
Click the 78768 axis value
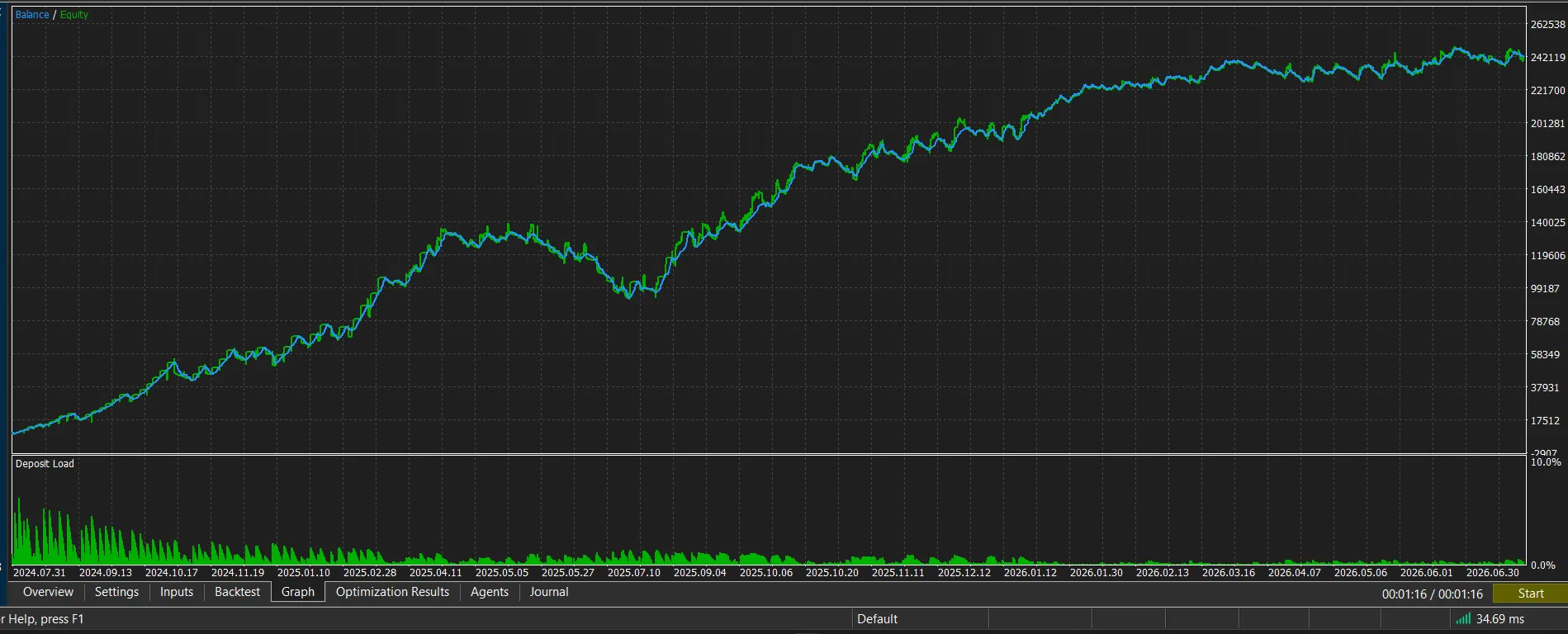[1546, 322]
